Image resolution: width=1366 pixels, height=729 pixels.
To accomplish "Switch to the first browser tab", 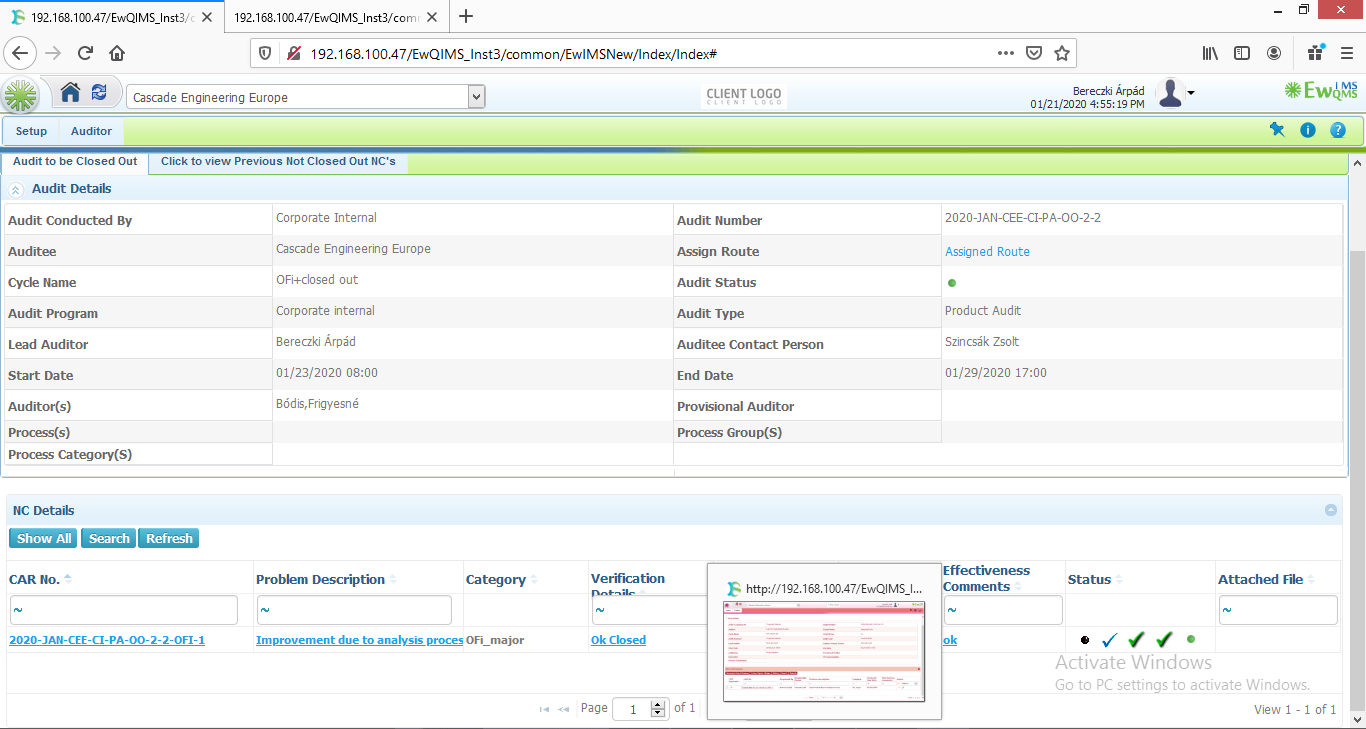I will [x=112, y=17].
